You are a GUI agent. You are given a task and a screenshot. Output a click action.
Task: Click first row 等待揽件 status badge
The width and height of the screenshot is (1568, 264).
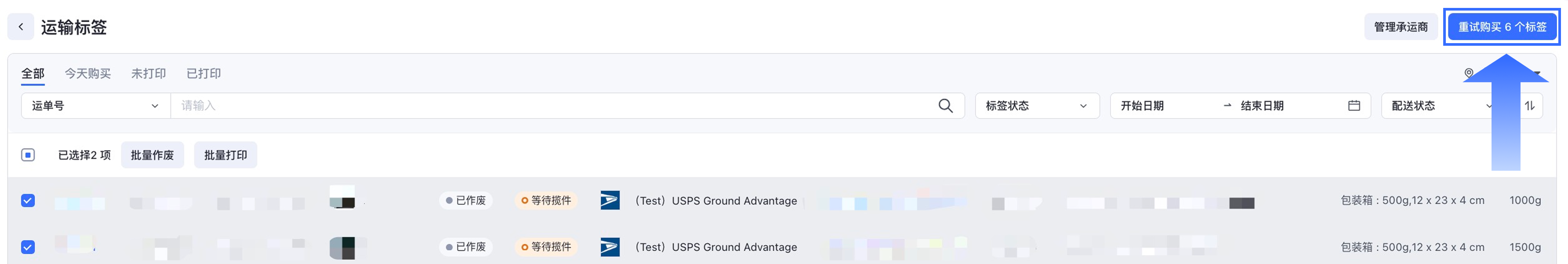click(x=546, y=200)
